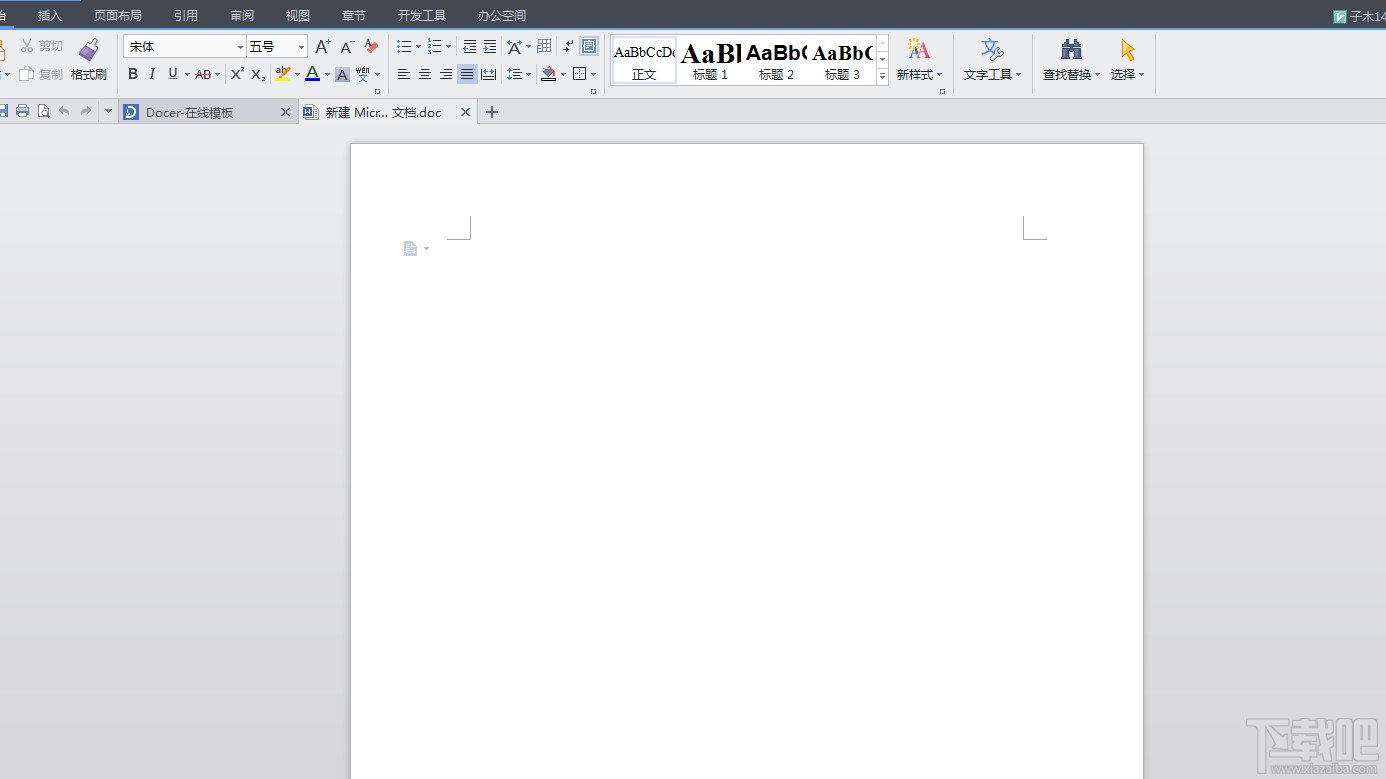The width and height of the screenshot is (1386, 779).
Task: Toggle strikethrough AB formatting
Action: tap(203, 74)
